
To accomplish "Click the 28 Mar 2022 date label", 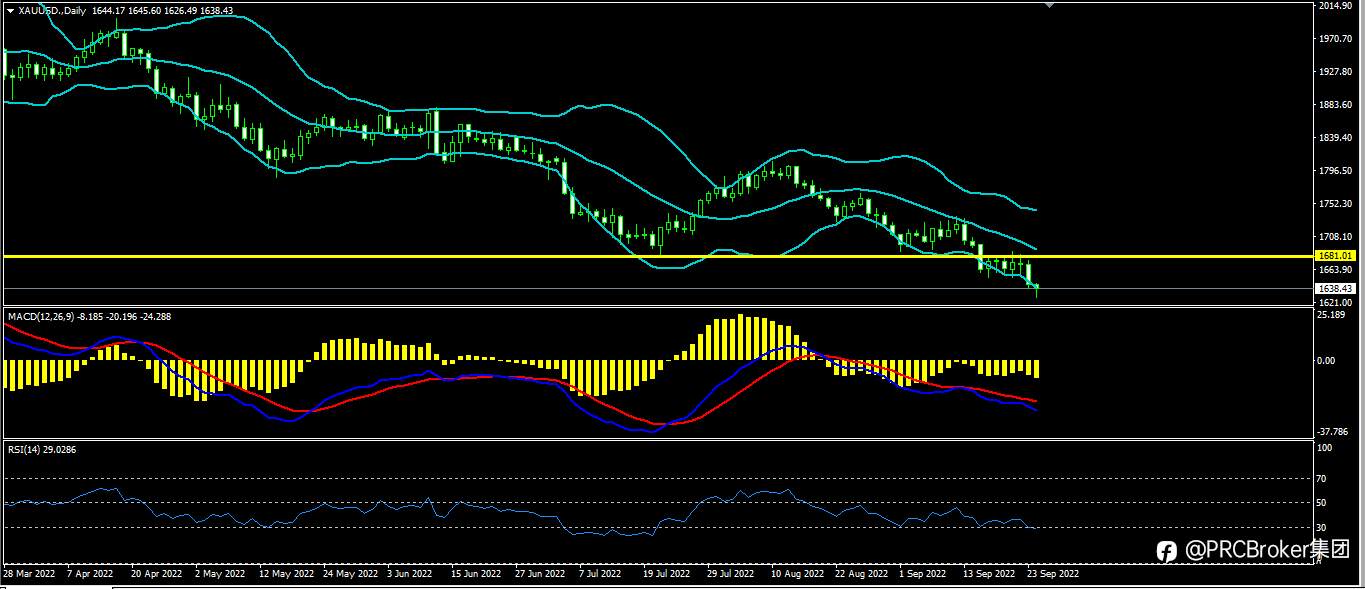I will (x=27, y=575).
